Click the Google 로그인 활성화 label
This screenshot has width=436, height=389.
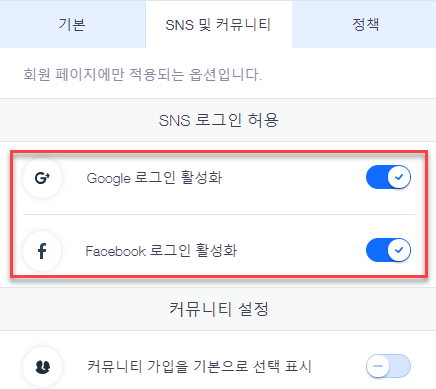(x=154, y=178)
